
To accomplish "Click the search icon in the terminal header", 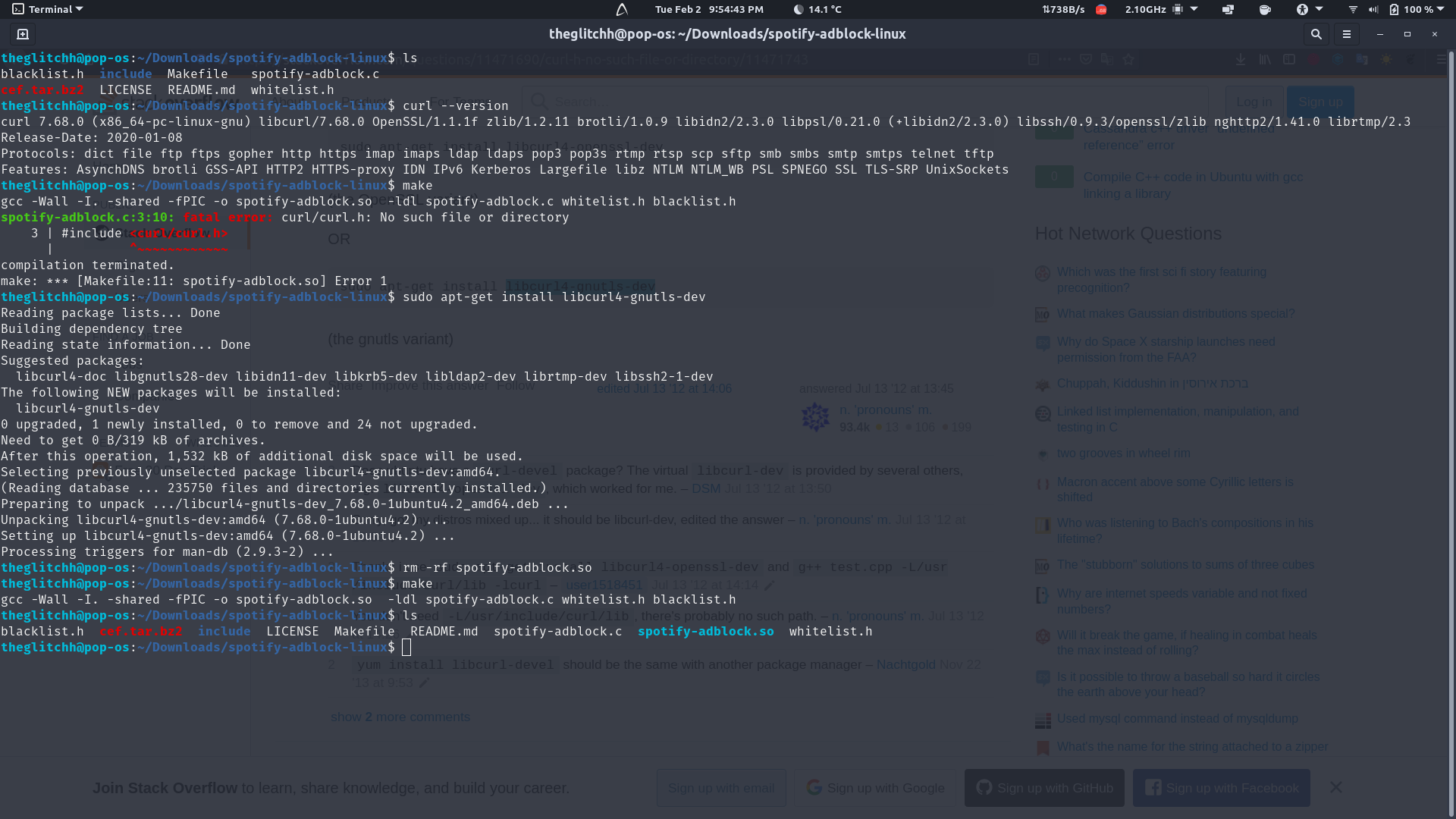I will click(x=1316, y=34).
